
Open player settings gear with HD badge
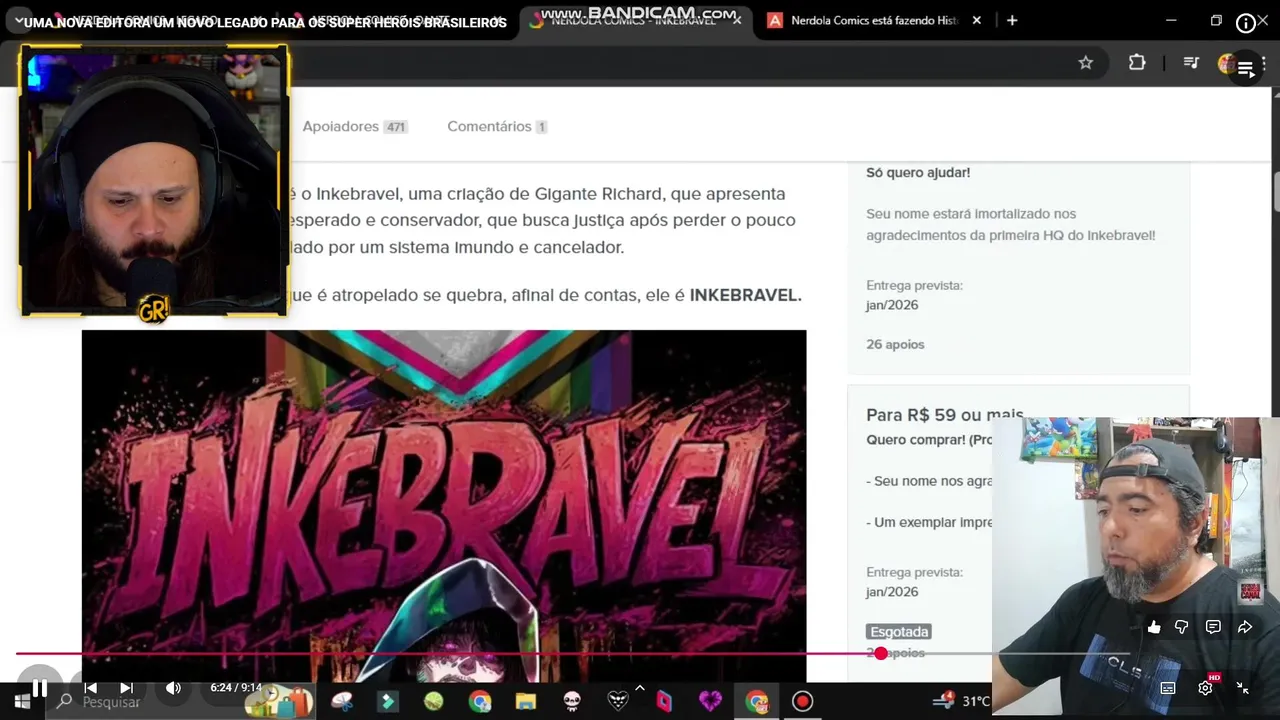pyautogui.click(x=1206, y=687)
